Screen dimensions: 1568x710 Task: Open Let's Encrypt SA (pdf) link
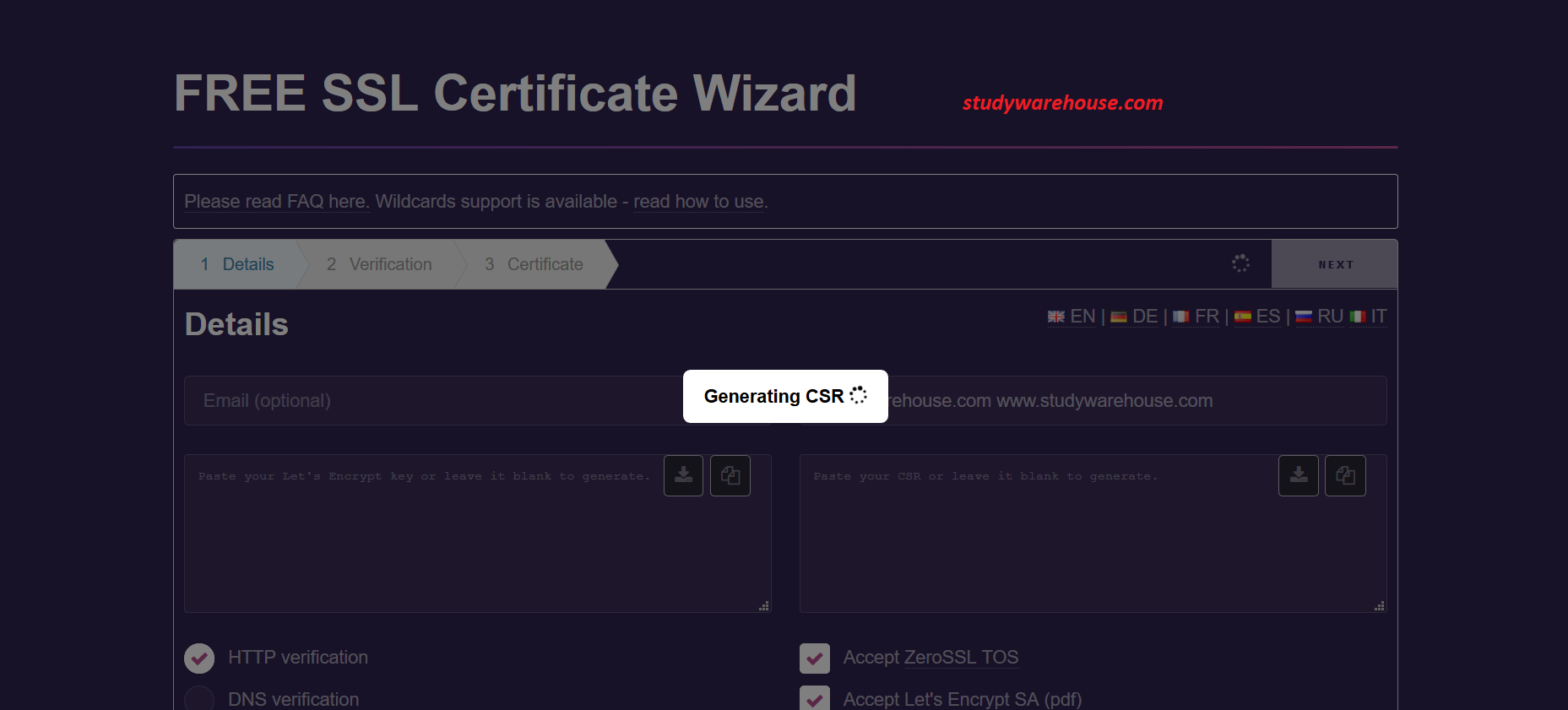click(x=993, y=699)
